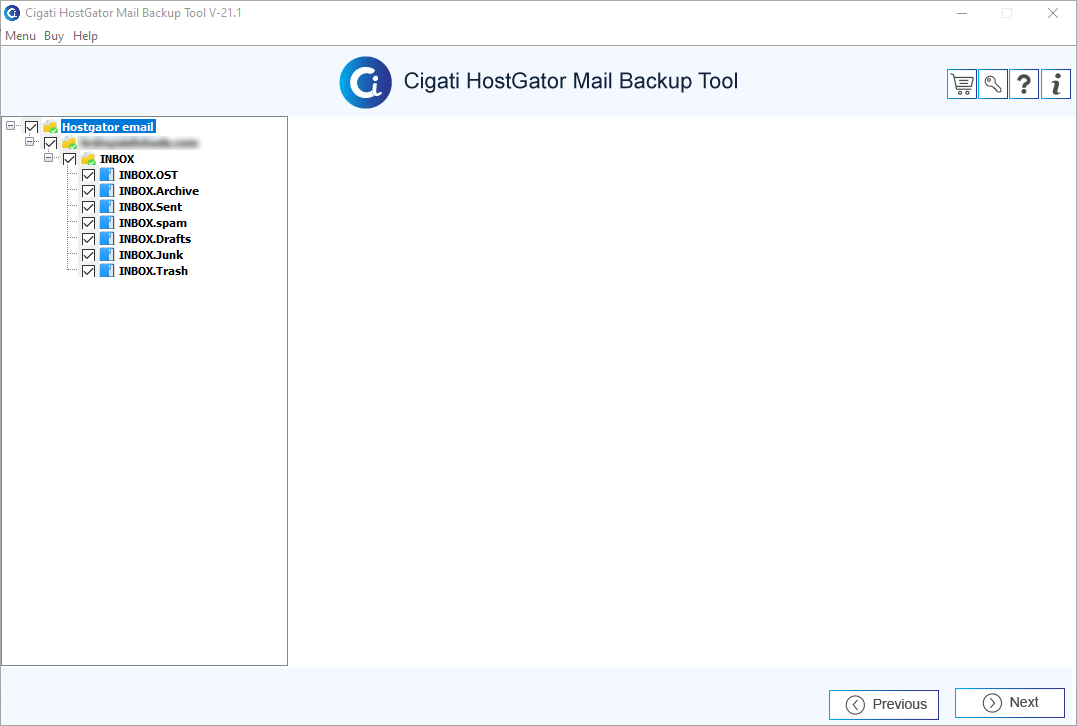Toggle the INBOX.Archive checkbox
Viewport: 1077px width, 726px height.
[x=89, y=191]
